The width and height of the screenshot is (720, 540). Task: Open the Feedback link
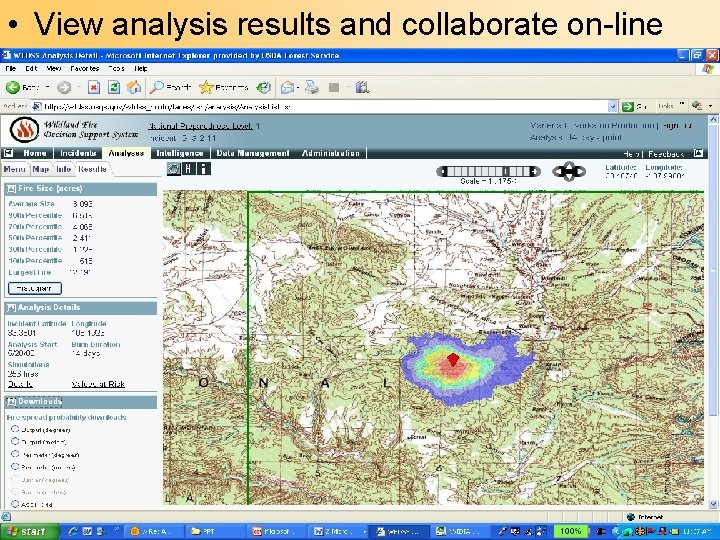pos(666,154)
